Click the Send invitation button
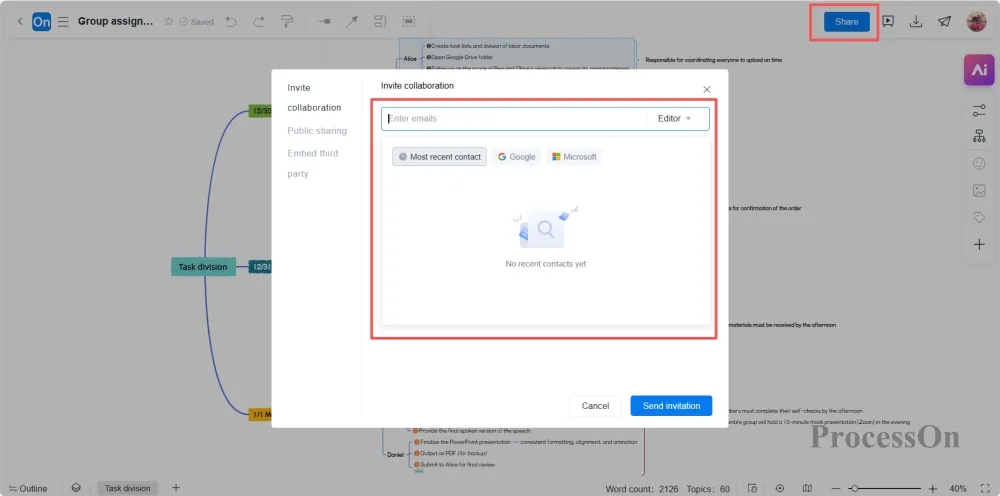Screen dimensions: 1000x496 (x=671, y=406)
